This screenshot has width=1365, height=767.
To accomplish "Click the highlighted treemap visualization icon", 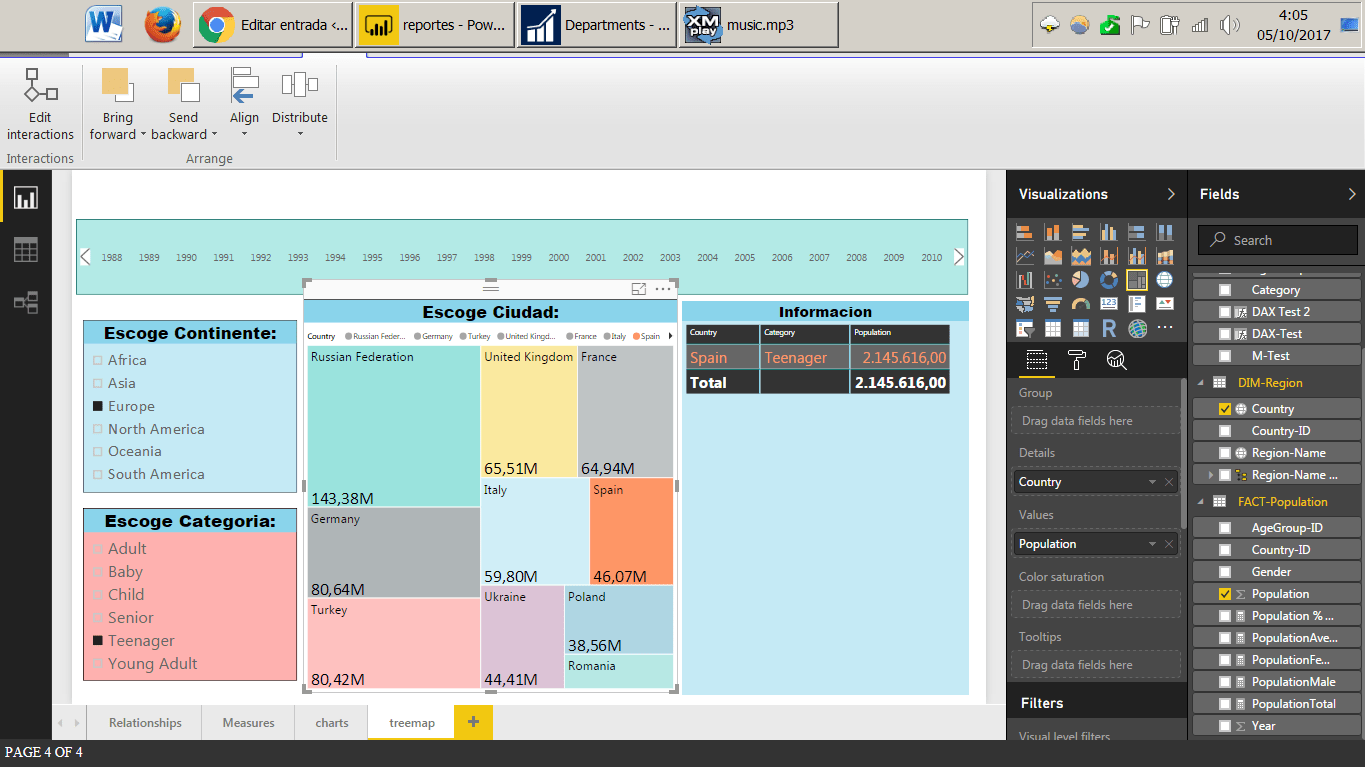I will click(x=1137, y=280).
